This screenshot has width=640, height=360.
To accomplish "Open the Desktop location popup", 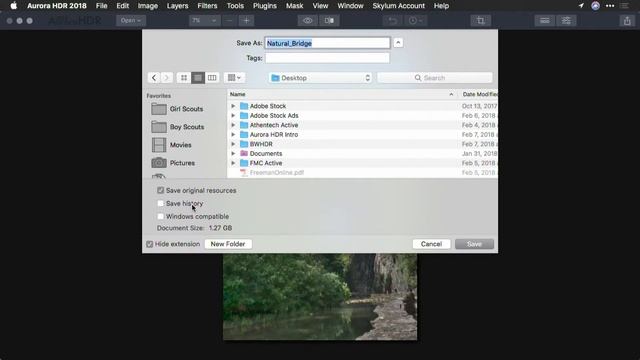I will click(320, 78).
